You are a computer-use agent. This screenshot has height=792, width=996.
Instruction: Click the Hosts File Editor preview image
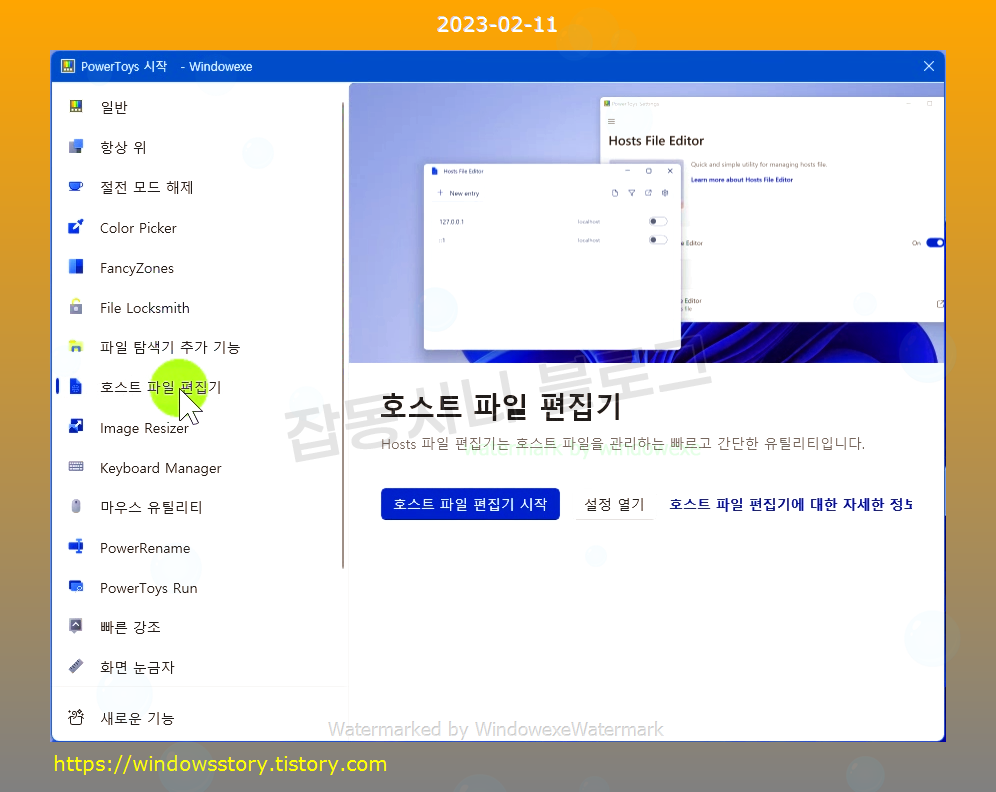click(647, 223)
